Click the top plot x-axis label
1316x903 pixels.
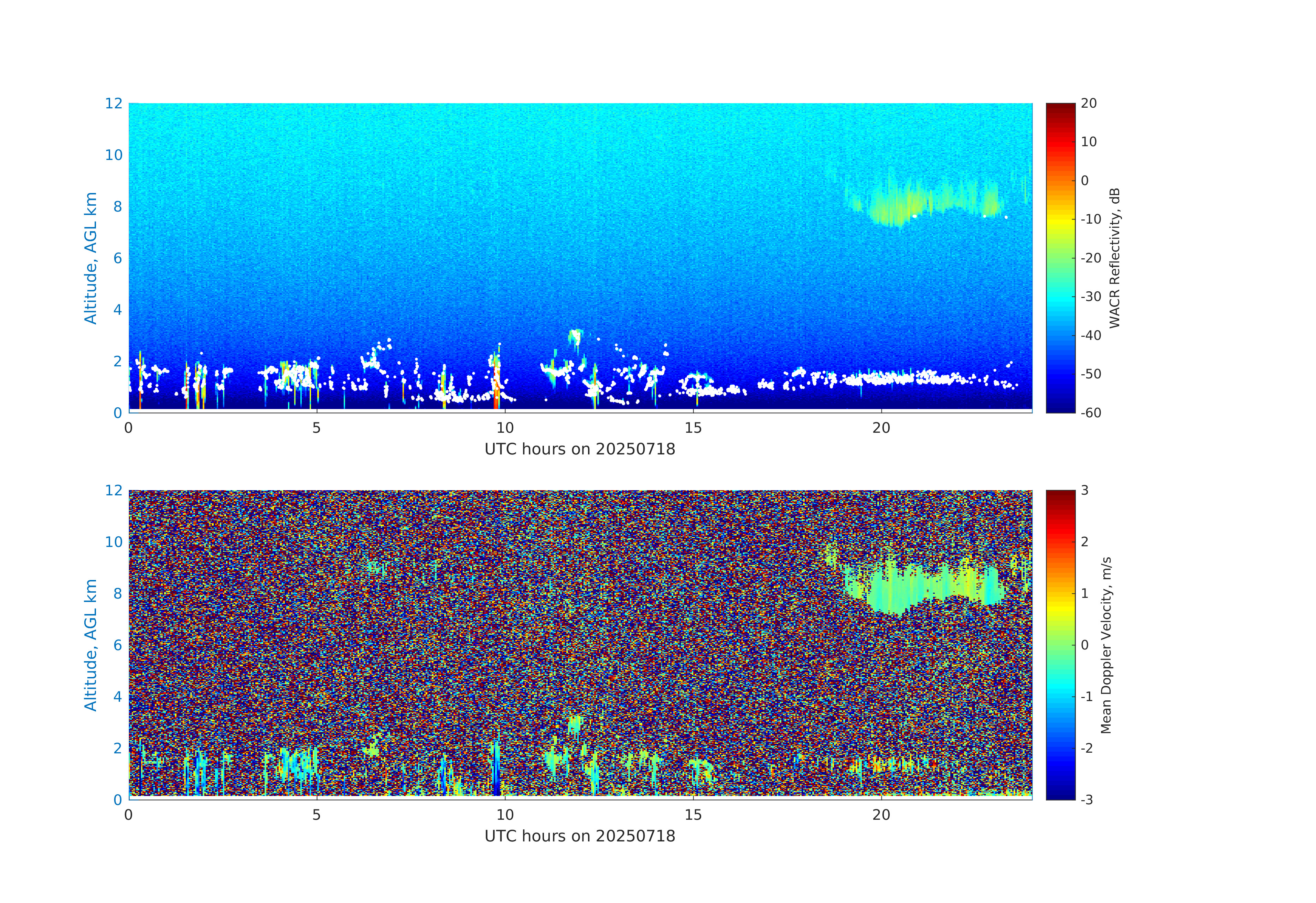pos(580,449)
